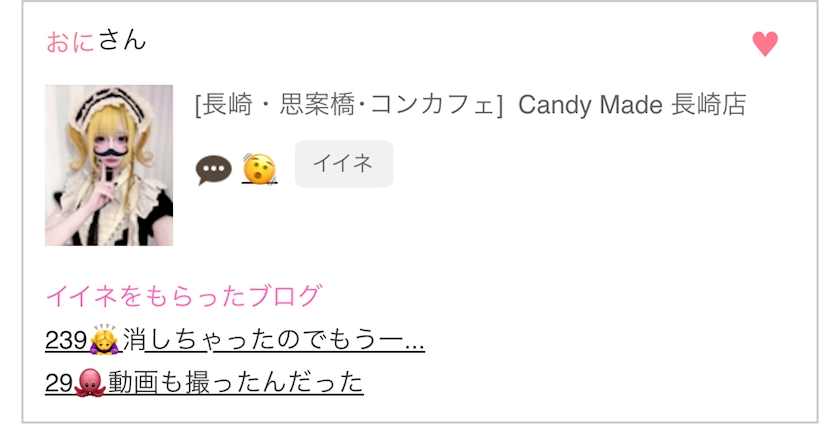Image resolution: width=840 pixels, height=425 pixels.
Task: Select the astonished face emoji reaction
Action: (259, 169)
